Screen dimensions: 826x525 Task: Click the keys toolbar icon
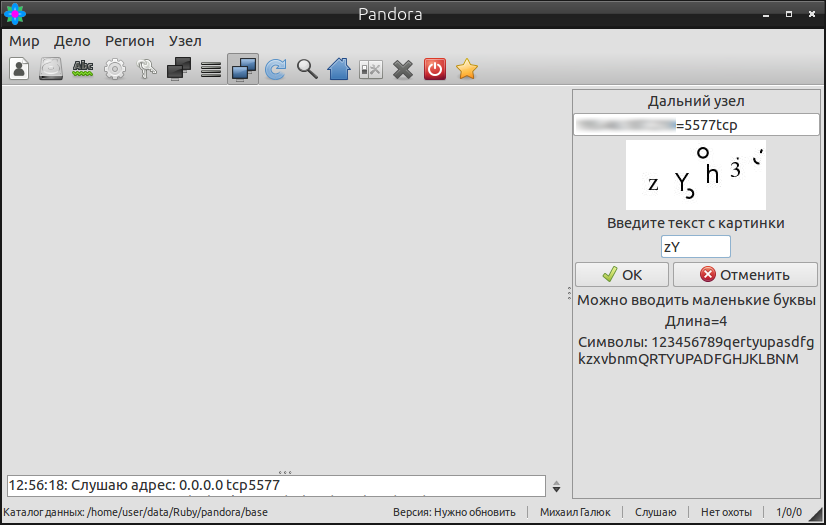coord(147,69)
